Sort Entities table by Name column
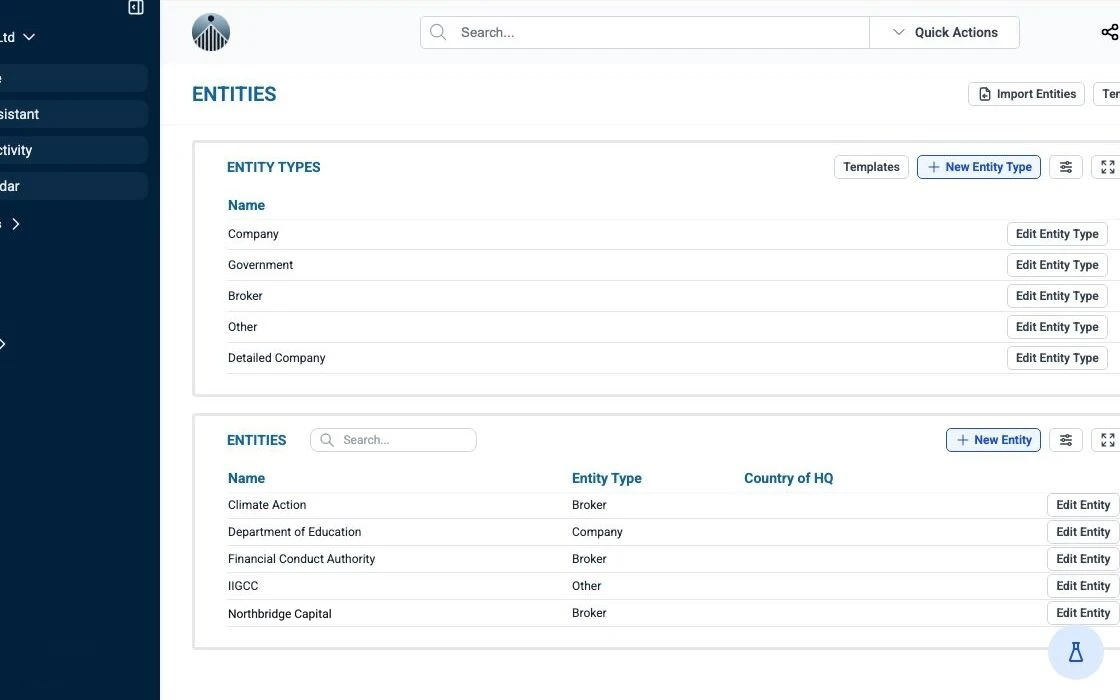Viewport: 1120px width, 700px height. pos(246,479)
